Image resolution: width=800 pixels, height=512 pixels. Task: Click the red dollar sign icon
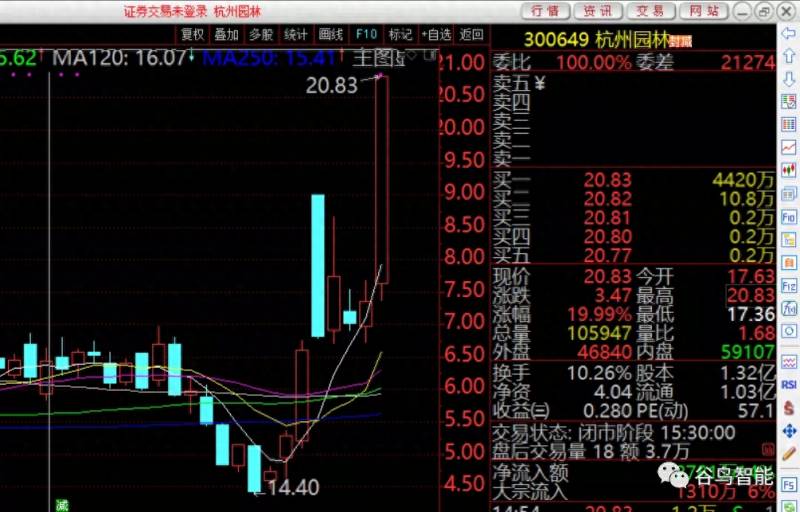click(x=789, y=407)
